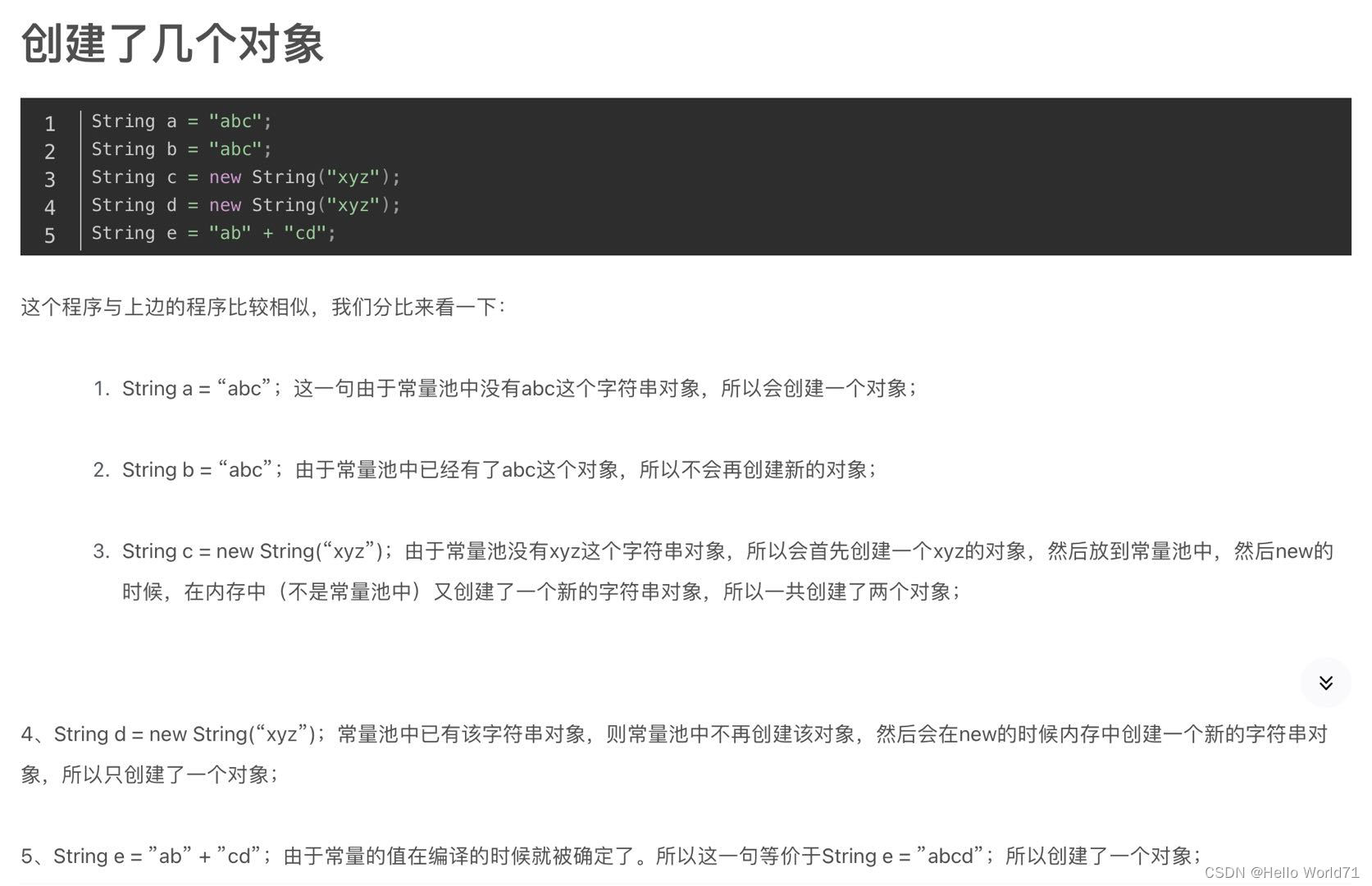Click code line String a = "abc";
The image size is (1372, 886).
click(x=181, y=121)
